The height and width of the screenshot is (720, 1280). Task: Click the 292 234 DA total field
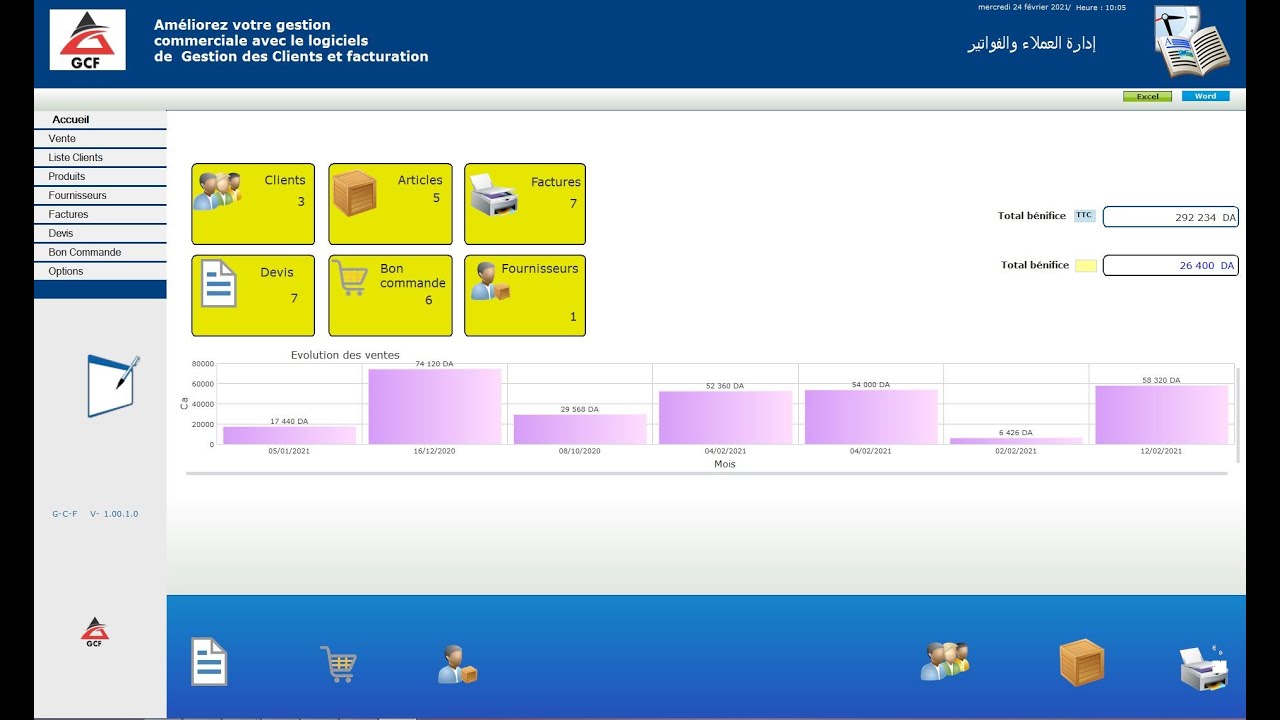1171,217
